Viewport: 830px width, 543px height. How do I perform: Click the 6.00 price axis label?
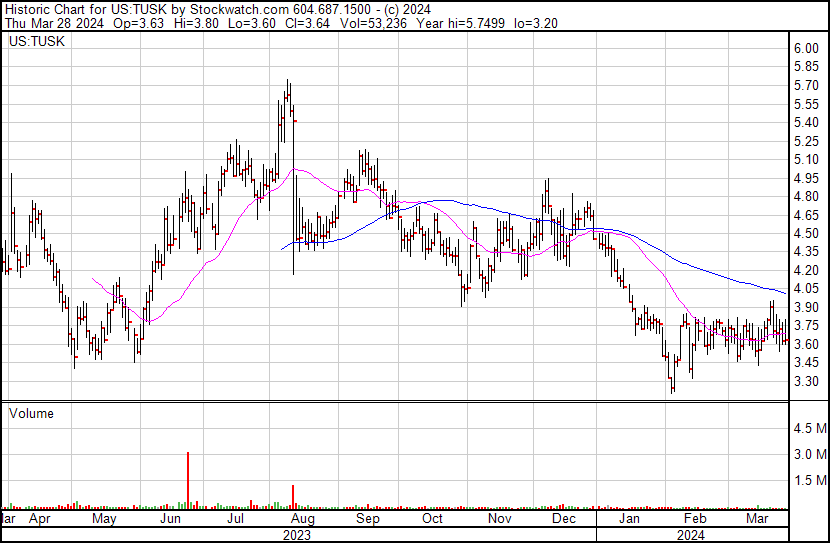[806, 49]
